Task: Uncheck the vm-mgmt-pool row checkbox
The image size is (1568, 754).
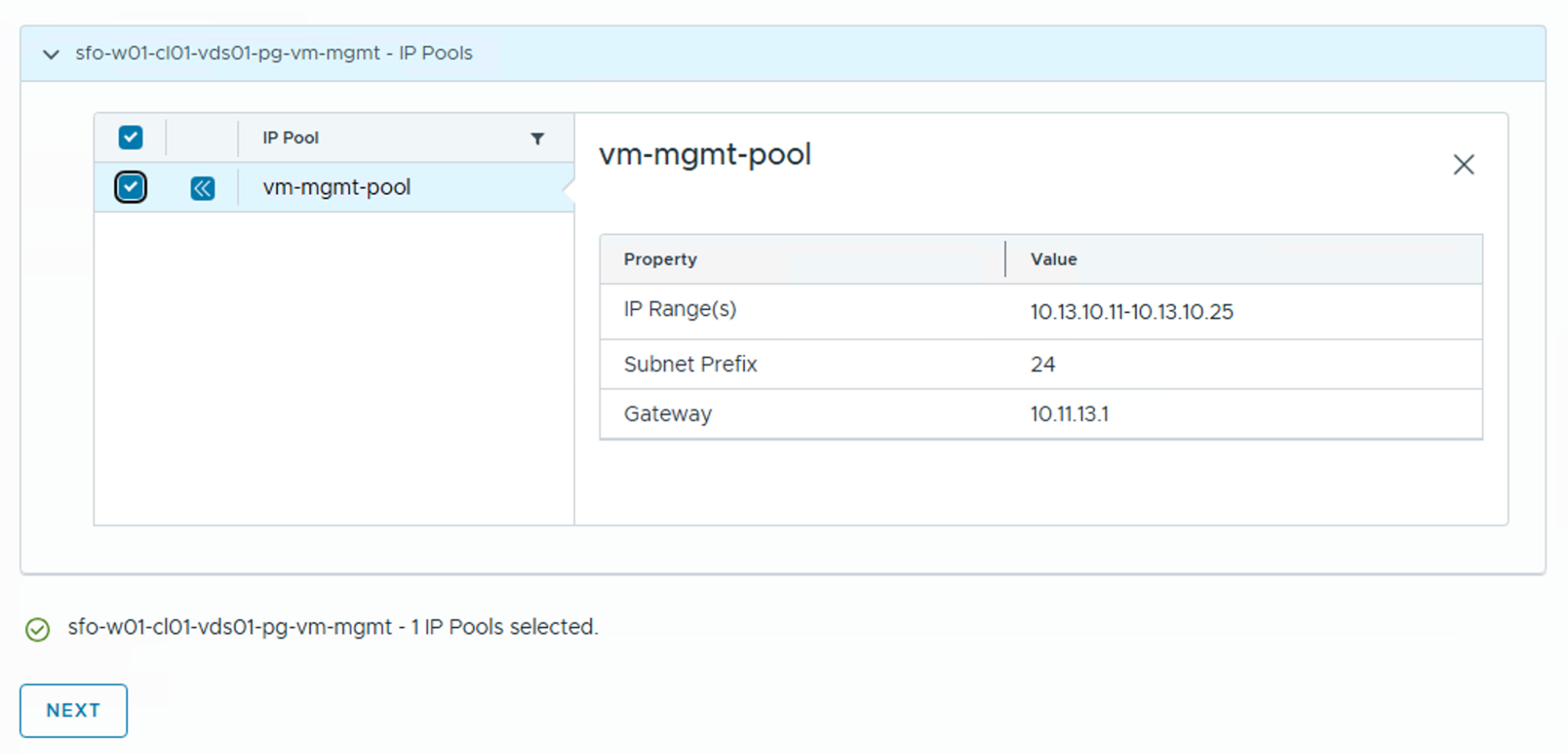Action: (x=130, y=188)
